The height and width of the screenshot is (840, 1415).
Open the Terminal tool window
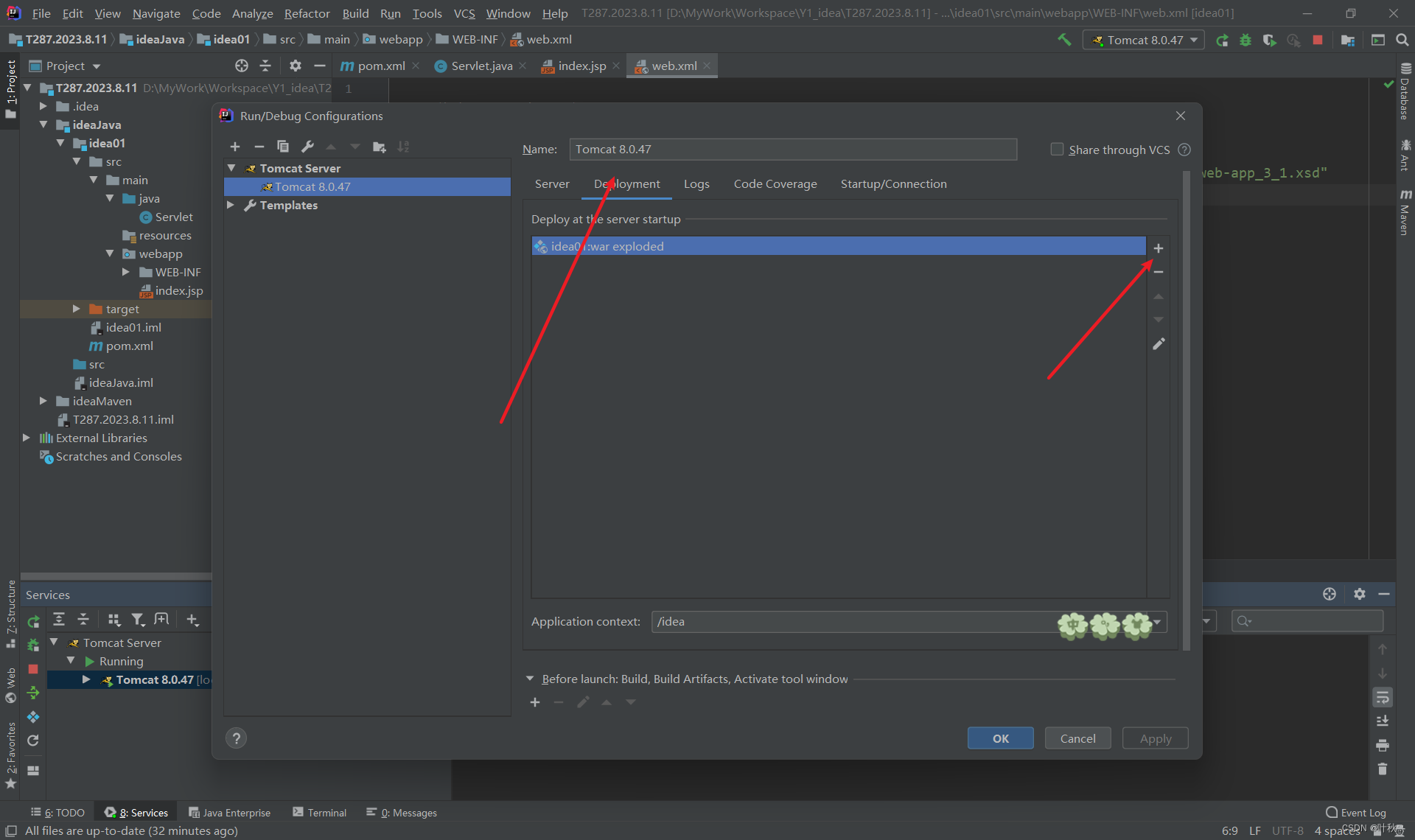coord(320,812)
